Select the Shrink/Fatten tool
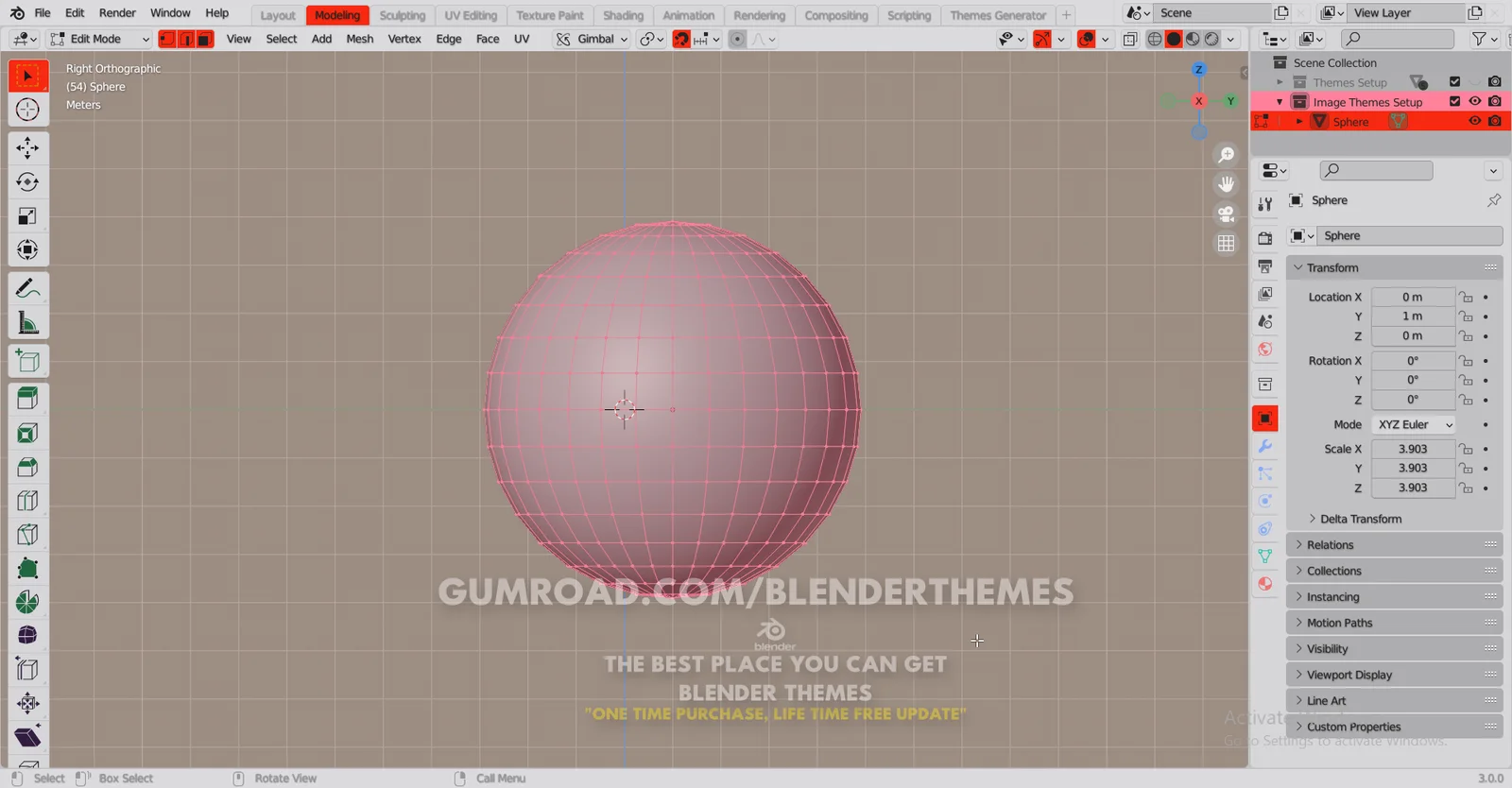The image size is (1512, 788). pyautogui.click(x=27, y=703)
